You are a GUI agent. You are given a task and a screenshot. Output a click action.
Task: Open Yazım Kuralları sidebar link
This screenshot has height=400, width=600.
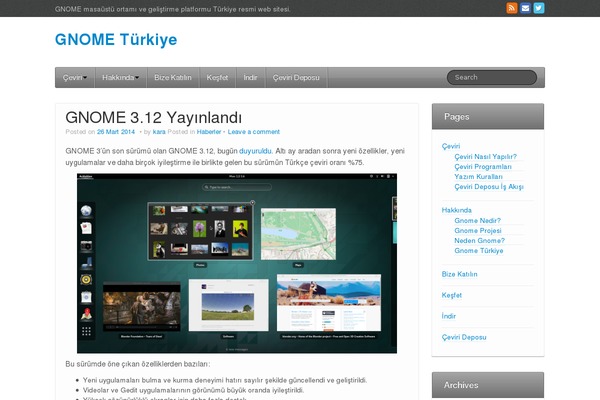478,176
